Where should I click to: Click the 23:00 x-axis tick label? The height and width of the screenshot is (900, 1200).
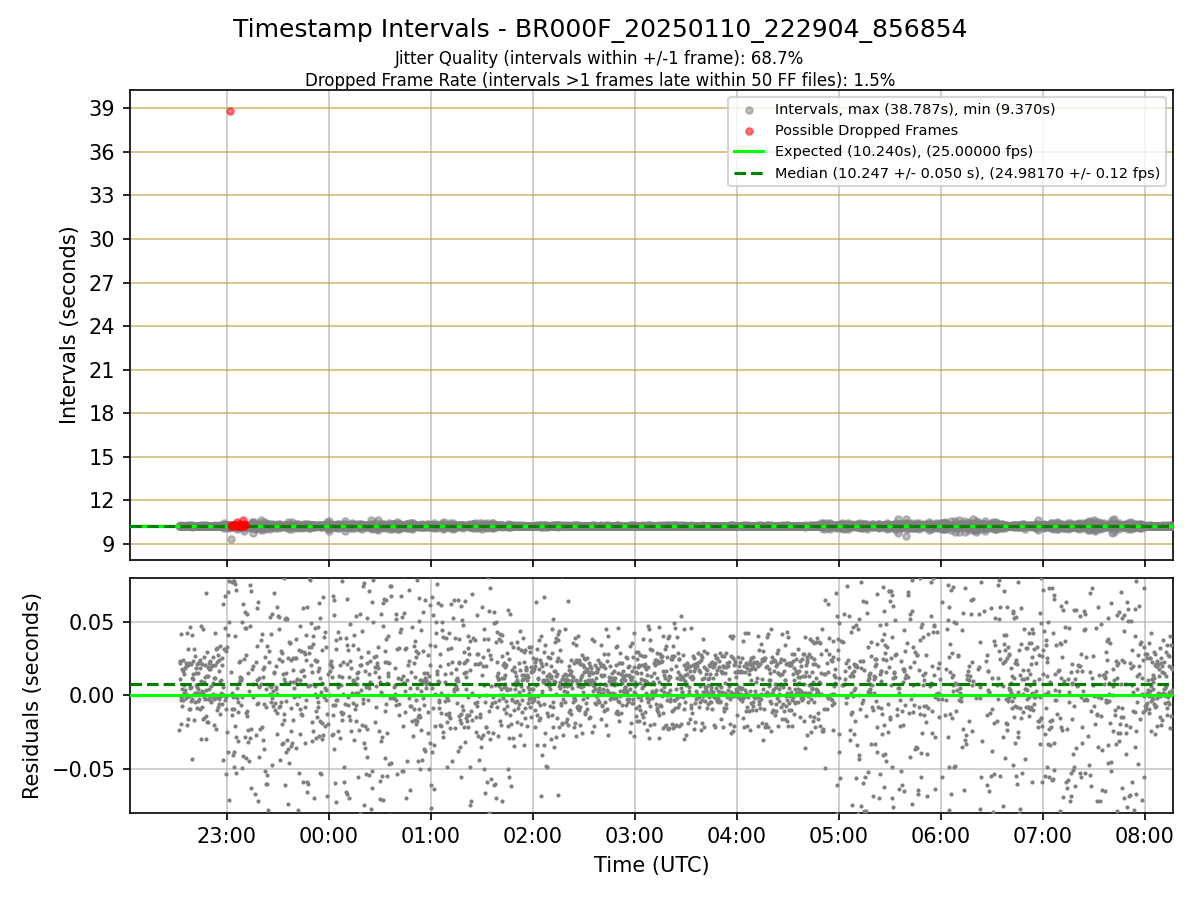click(227, 834)
